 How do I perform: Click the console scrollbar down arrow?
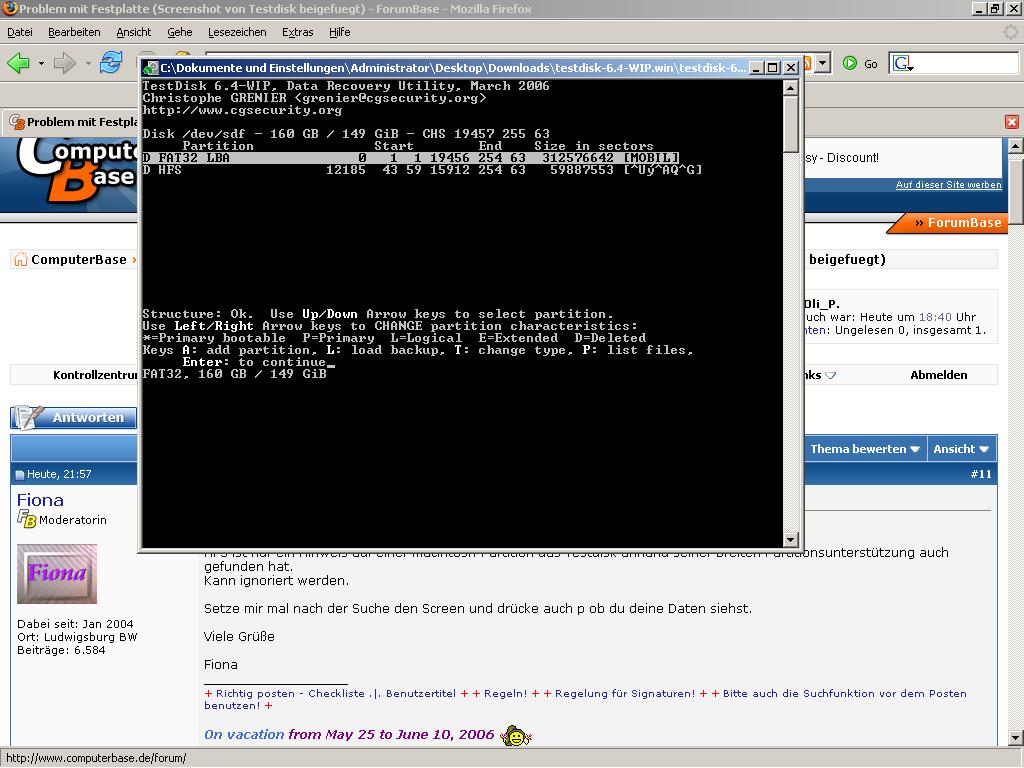pos(790,539)
